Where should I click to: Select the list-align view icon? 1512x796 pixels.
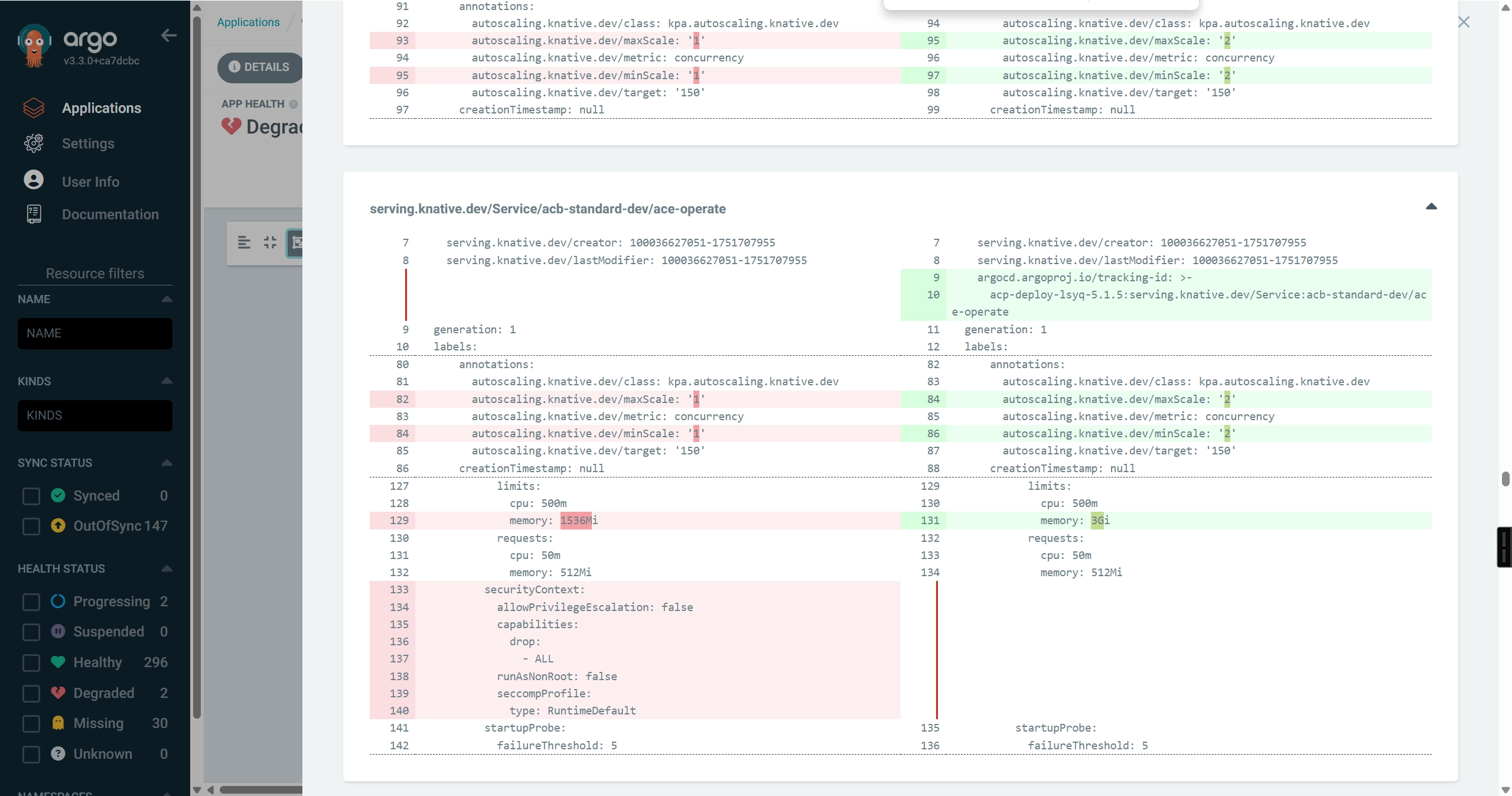pyautogui.click(x=244, y=242)
